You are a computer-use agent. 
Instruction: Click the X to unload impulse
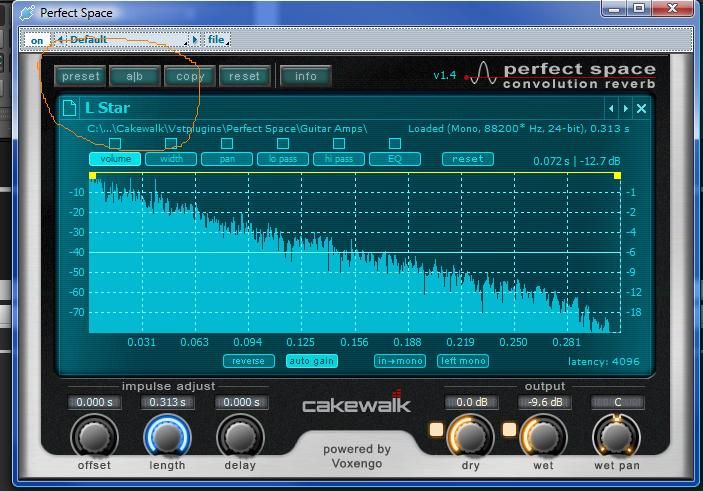pyautogui.click(x=642, y=108)
